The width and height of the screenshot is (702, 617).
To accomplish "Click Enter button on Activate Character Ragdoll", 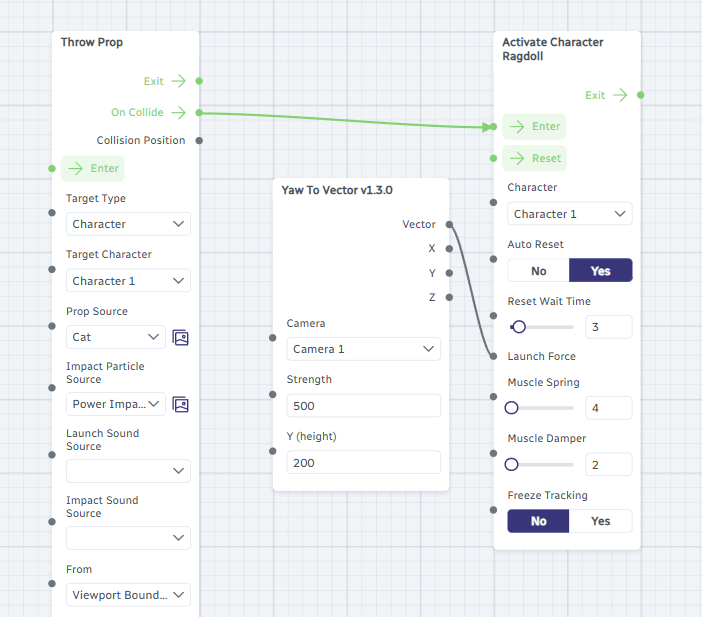I will 534,126.
